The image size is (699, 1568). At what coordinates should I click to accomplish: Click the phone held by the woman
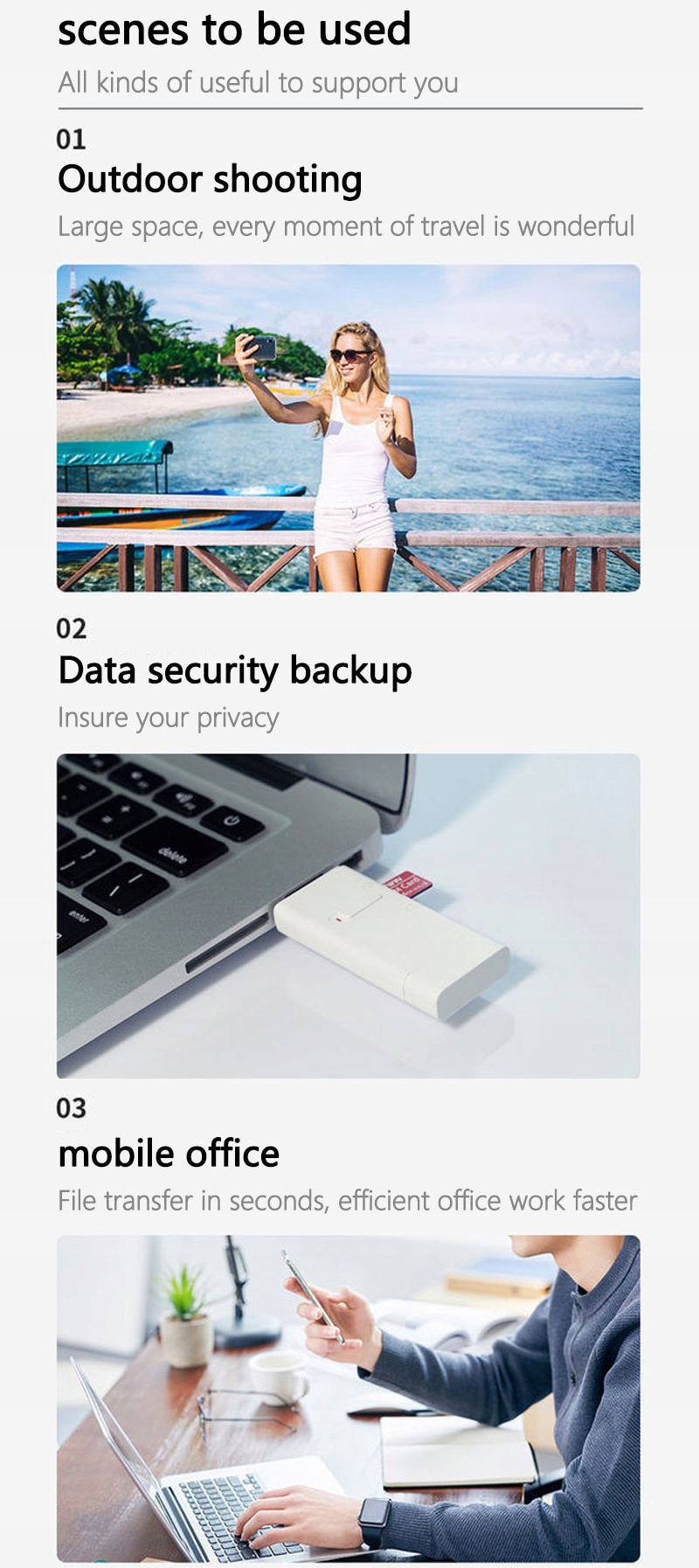(x=260, y=347)
